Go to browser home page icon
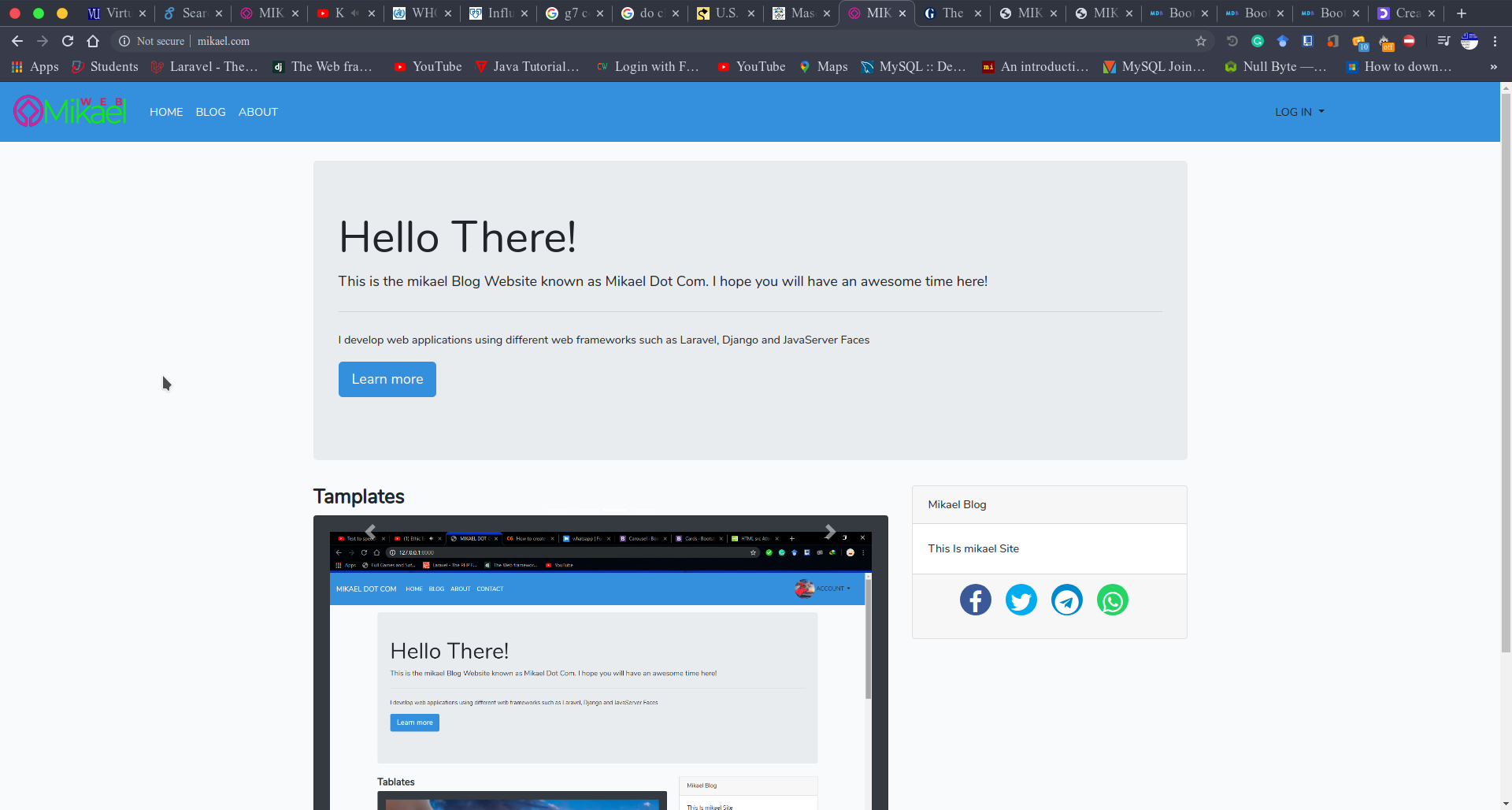The width and height of the screenshot is (1512, 810). click(93, 41)
